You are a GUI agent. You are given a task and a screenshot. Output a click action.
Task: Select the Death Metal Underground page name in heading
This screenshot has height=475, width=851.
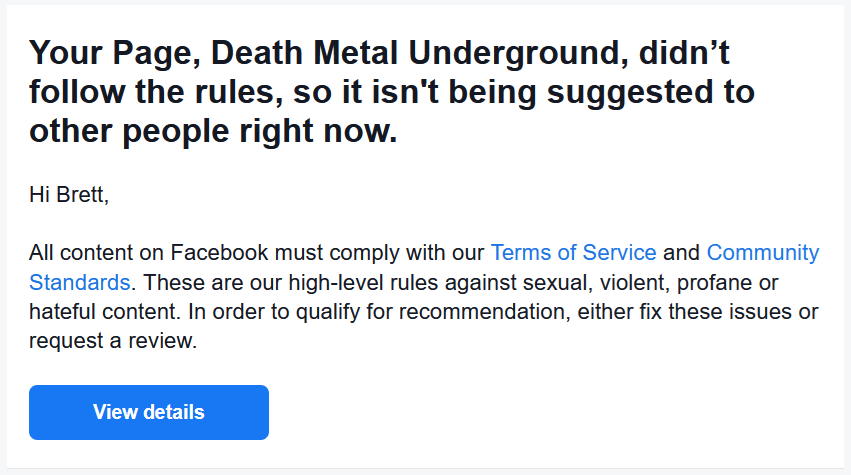coord(419,53)
